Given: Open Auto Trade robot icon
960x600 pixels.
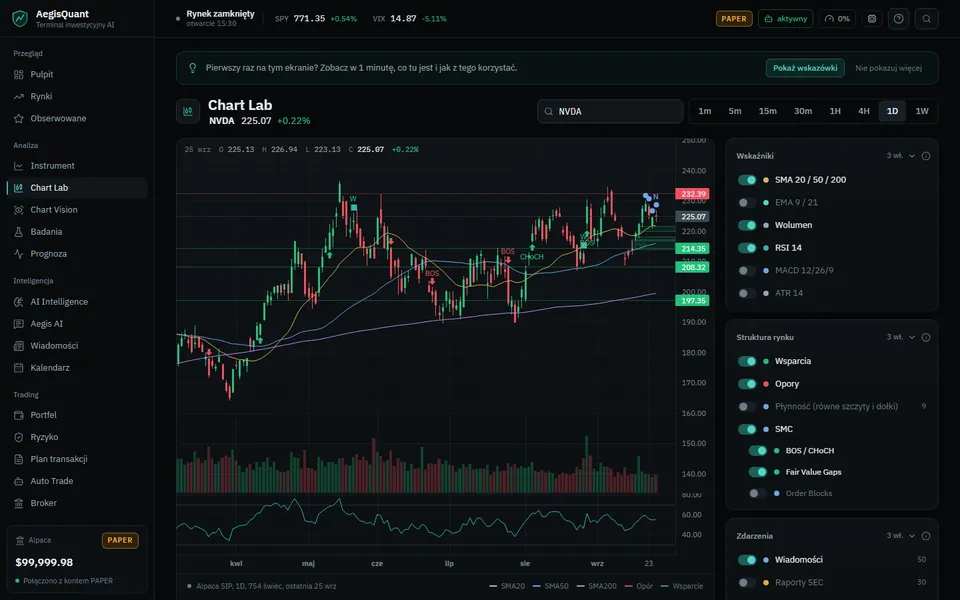Looking at the screenshot, I should 18,481.
